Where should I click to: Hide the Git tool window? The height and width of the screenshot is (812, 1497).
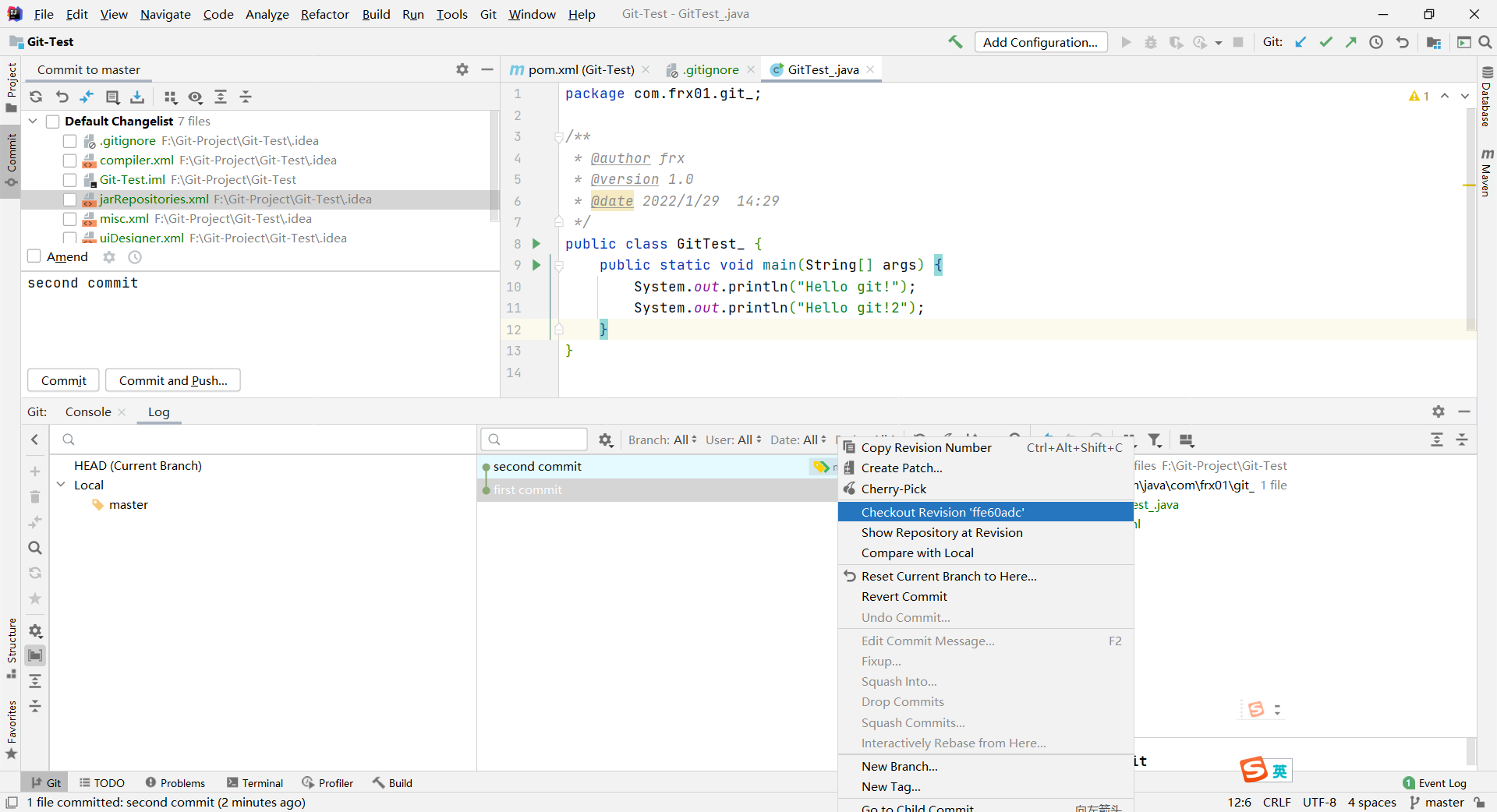1464,411
